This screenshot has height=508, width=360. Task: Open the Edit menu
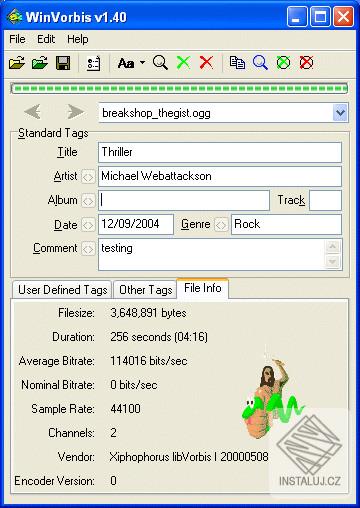[46, 39]
